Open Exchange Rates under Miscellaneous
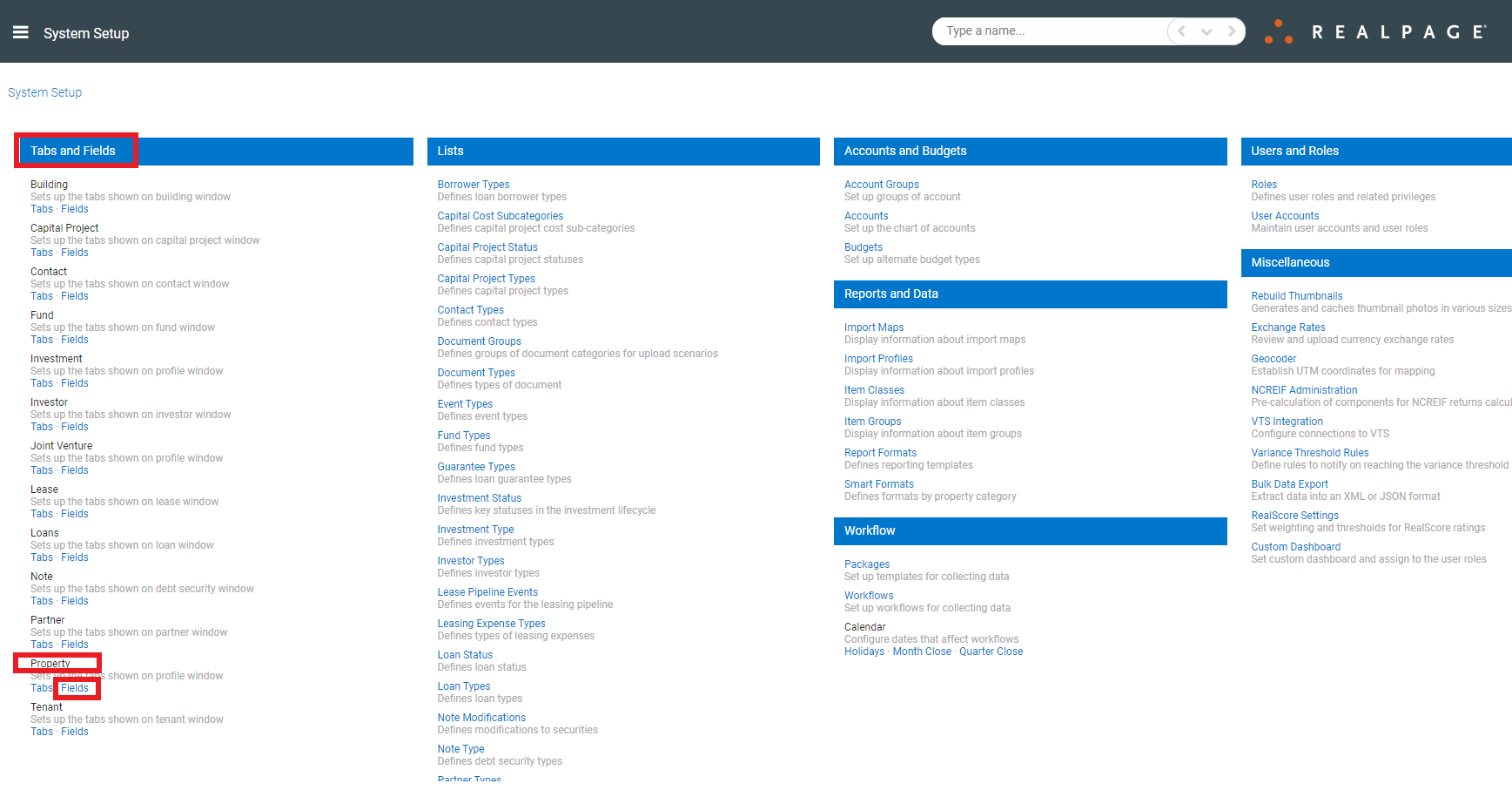 [x=1287, y=327]
